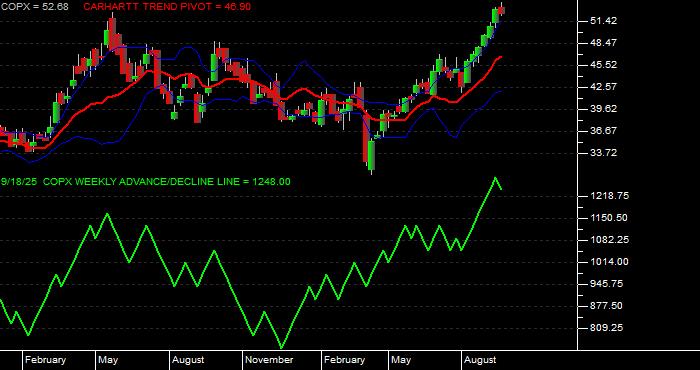Image resolution: width=700 pixels, height=370 pixels.
Task: Click the 809.25 advance/decline axis value
Action: pyautogui.click(x=606, y=328)
